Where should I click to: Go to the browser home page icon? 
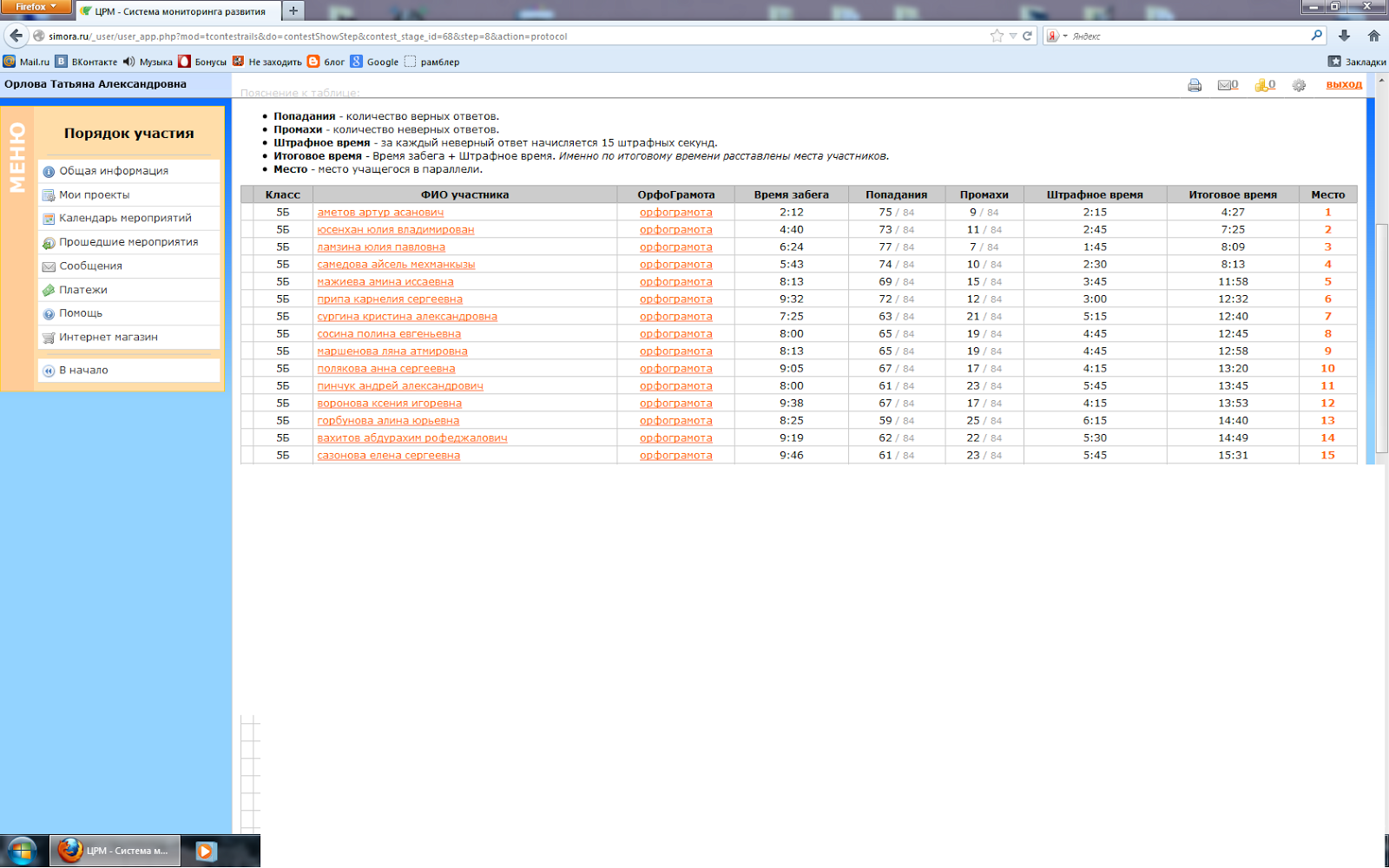pyautogui.click(x=1373, y=36)
